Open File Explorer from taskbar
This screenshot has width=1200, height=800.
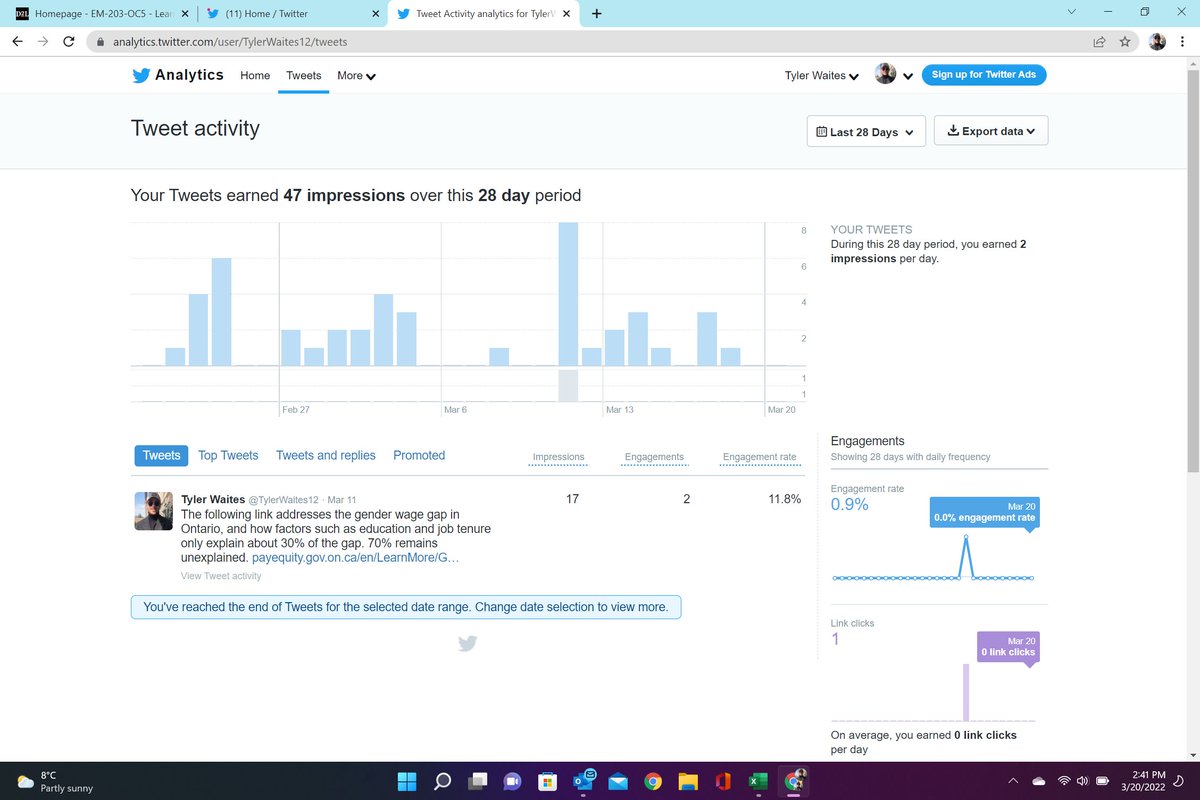pos(688,781)
